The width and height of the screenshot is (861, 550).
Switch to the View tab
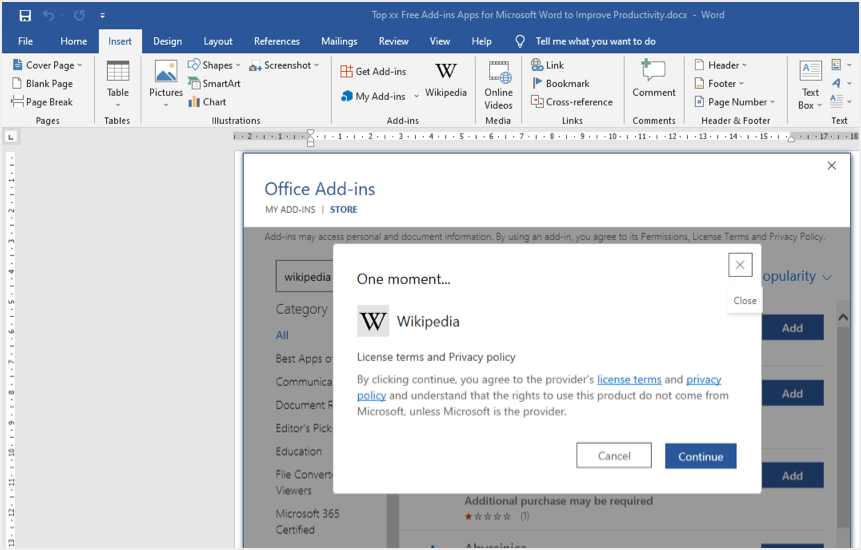[440, 41]
